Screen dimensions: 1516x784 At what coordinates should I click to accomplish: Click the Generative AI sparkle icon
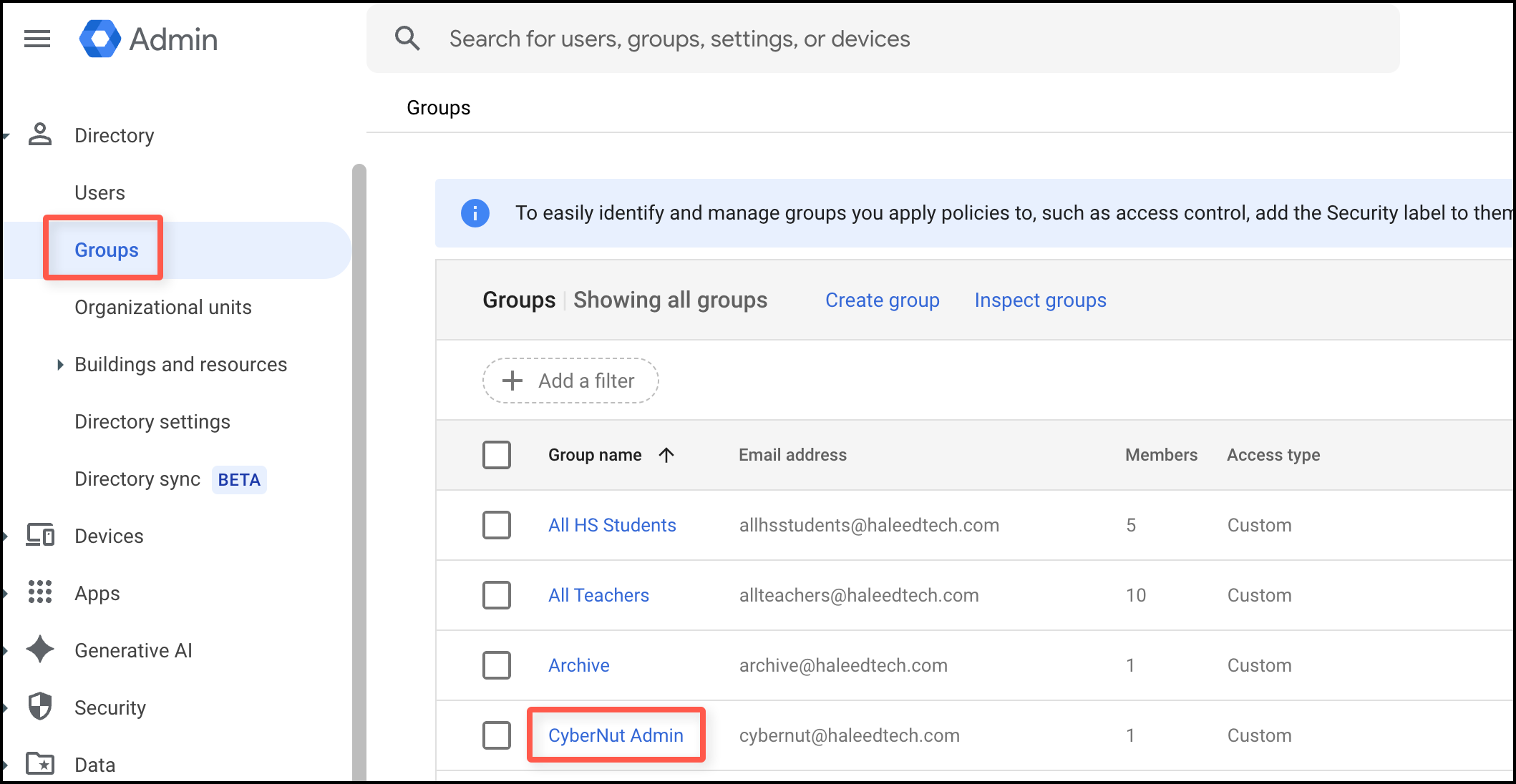tap(40, 650)
